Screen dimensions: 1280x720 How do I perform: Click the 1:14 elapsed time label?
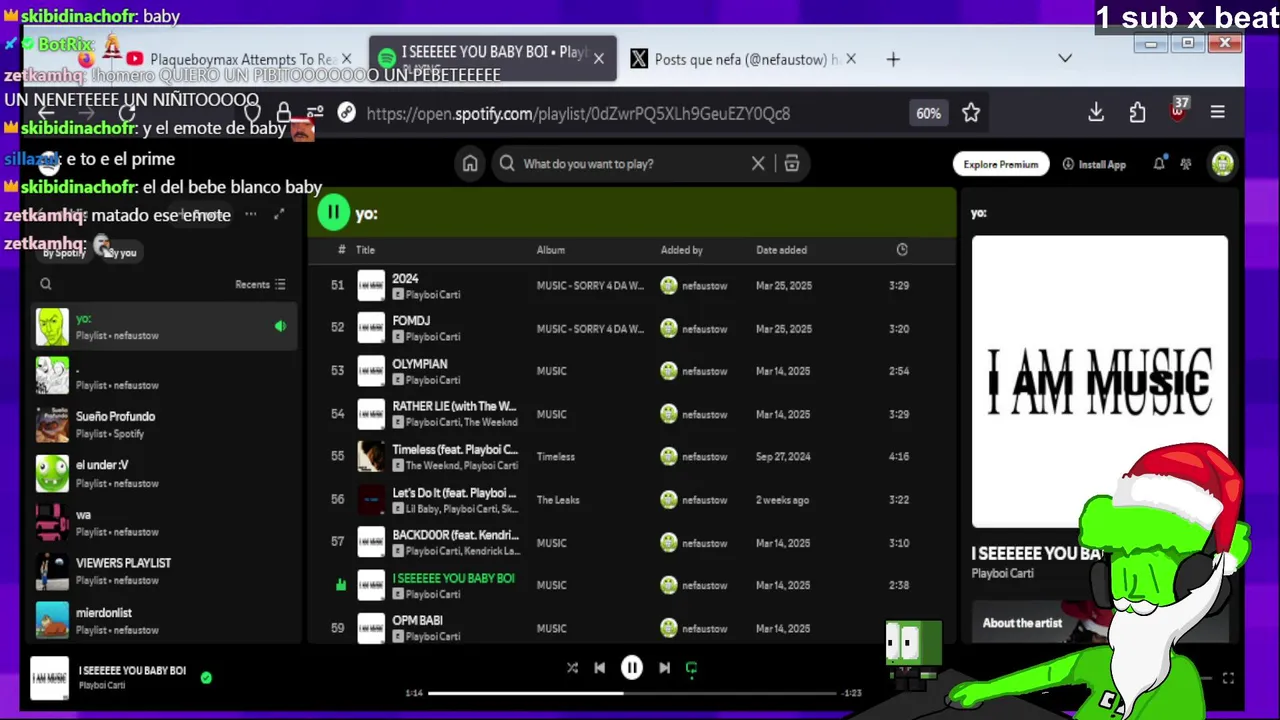coord(414,693)
